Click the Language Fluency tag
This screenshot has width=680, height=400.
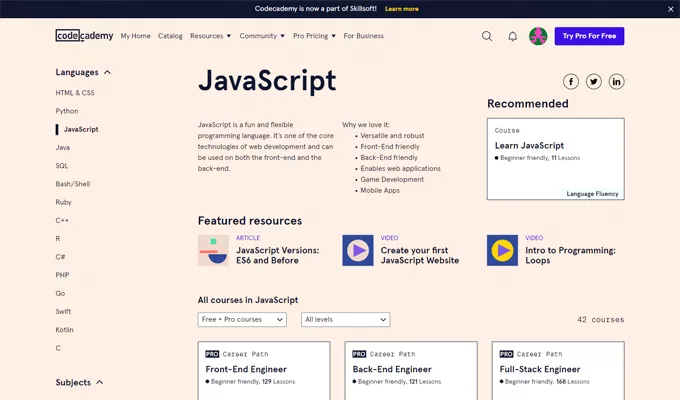(592, 194)
